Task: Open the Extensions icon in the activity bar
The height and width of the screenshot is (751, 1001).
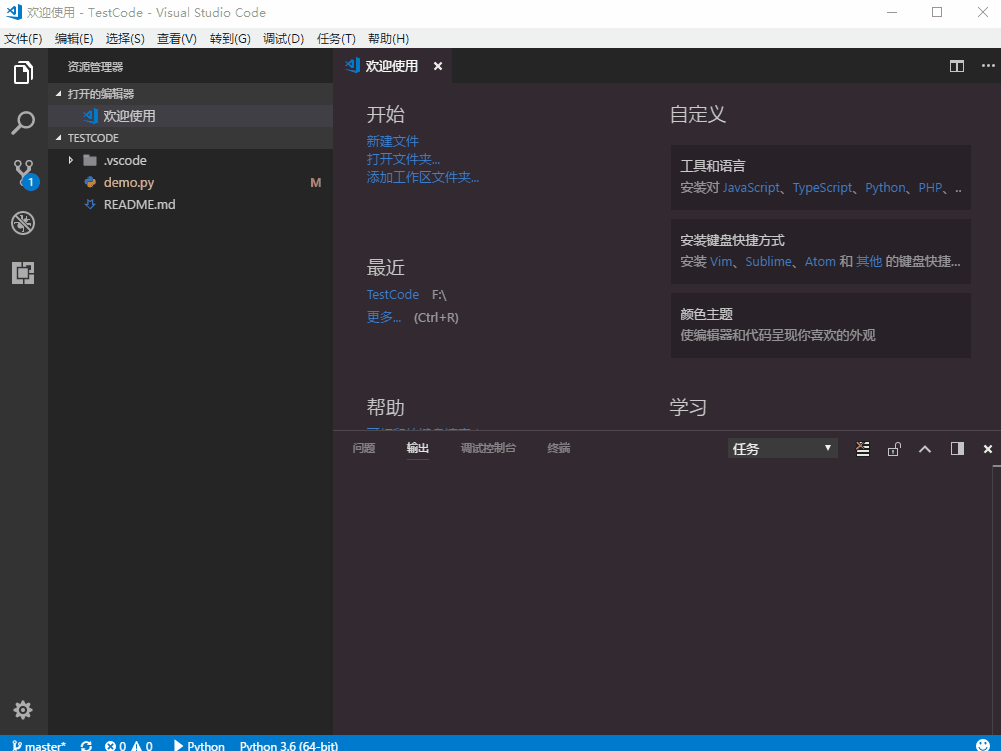Action: [x=22, y=272]
